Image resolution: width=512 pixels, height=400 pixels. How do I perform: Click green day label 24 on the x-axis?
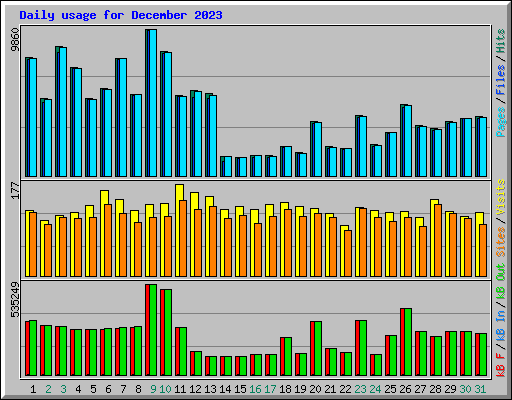(375, 389)
